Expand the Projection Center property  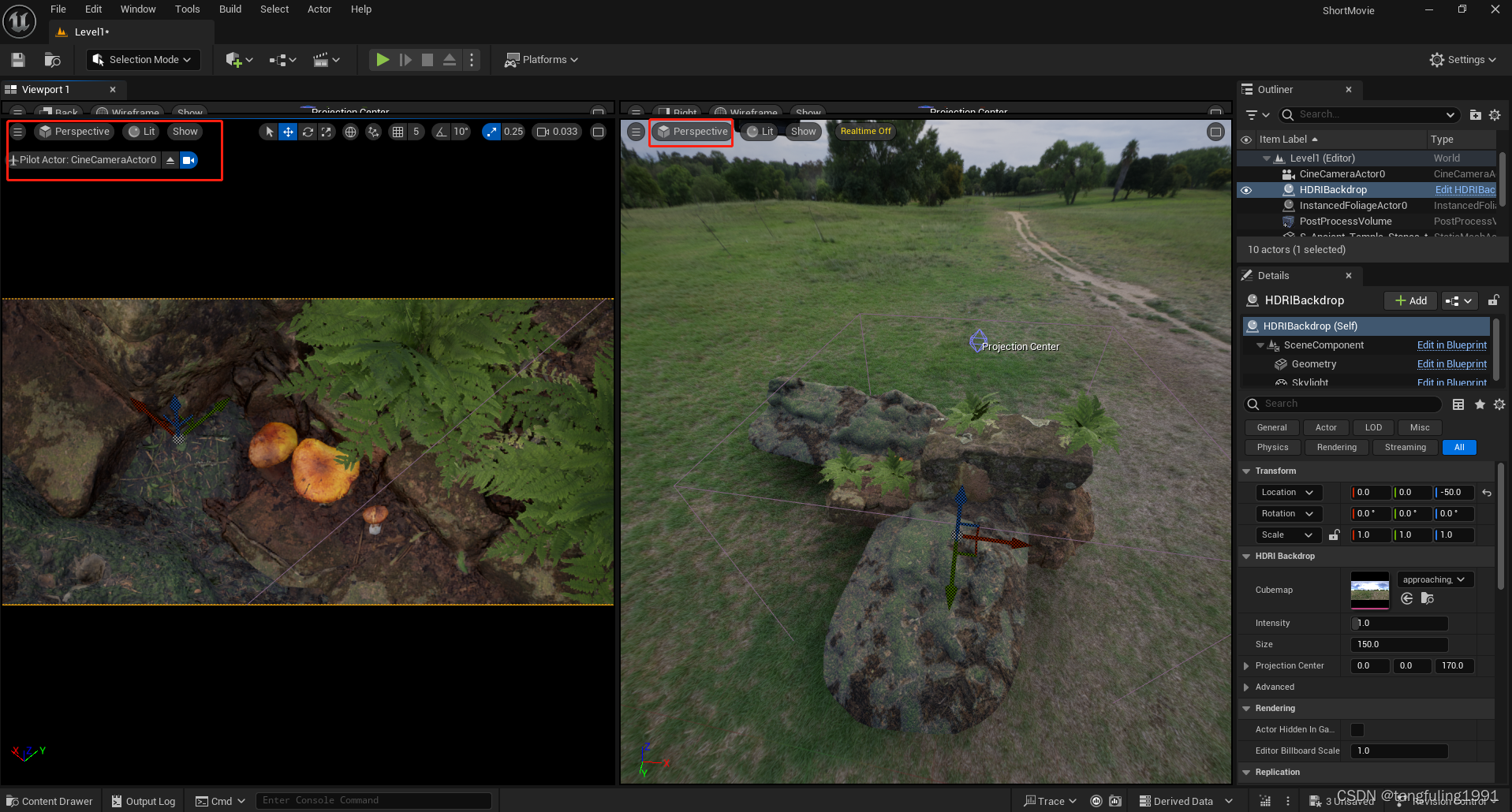pyautogui.click(x=1246, y=666)
